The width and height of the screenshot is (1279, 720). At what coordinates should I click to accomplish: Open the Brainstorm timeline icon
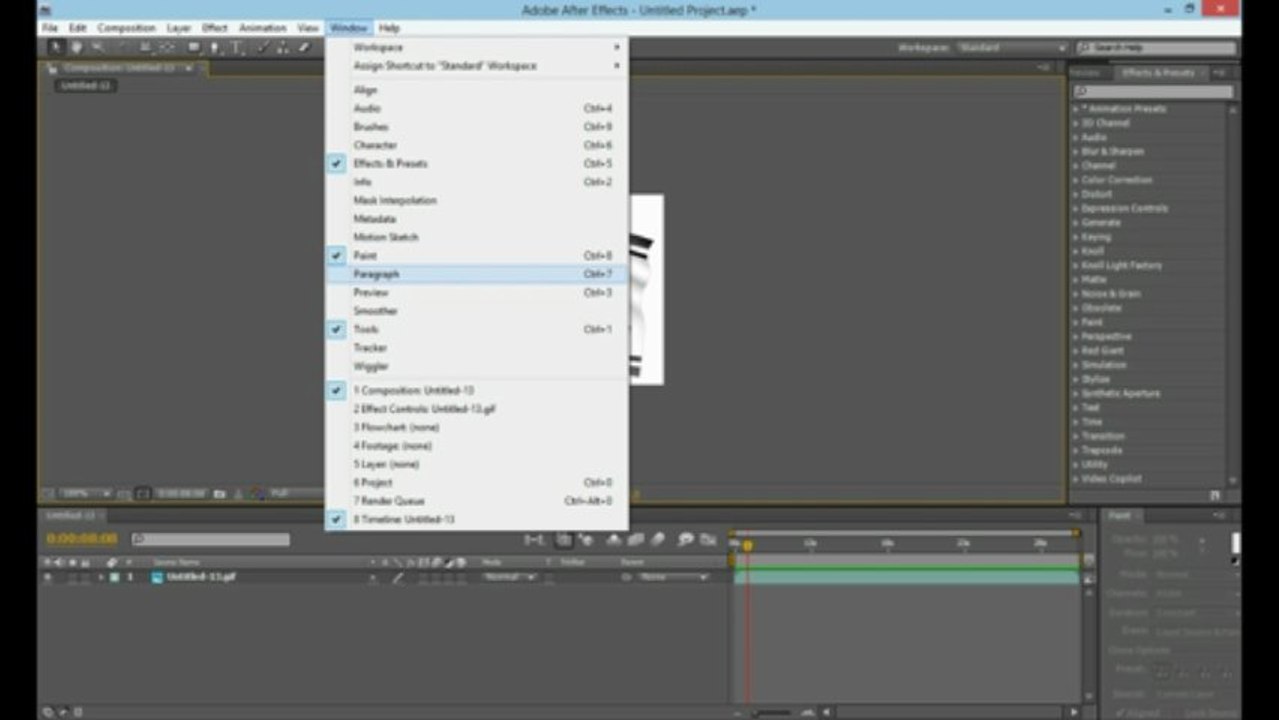(686, 540)
